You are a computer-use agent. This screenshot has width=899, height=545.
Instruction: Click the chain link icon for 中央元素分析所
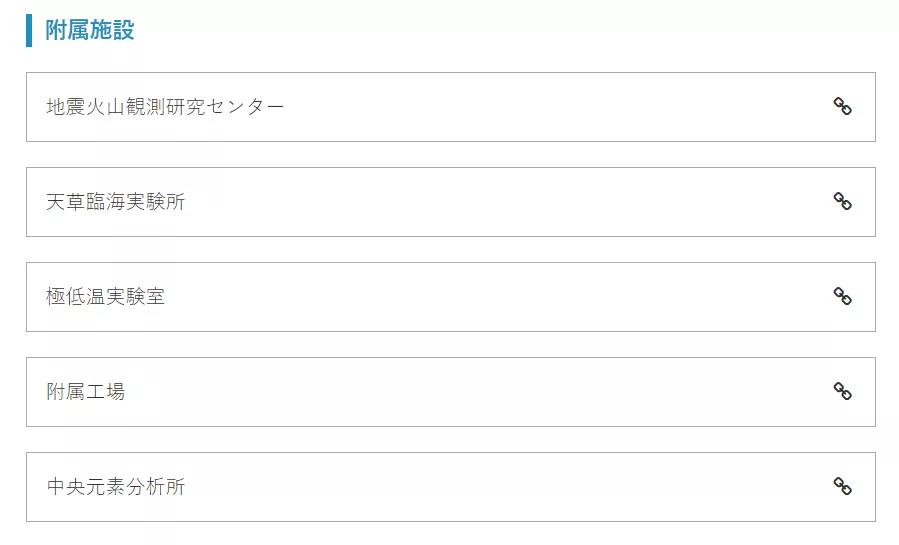pyautogui.click(x=842, y=487)
